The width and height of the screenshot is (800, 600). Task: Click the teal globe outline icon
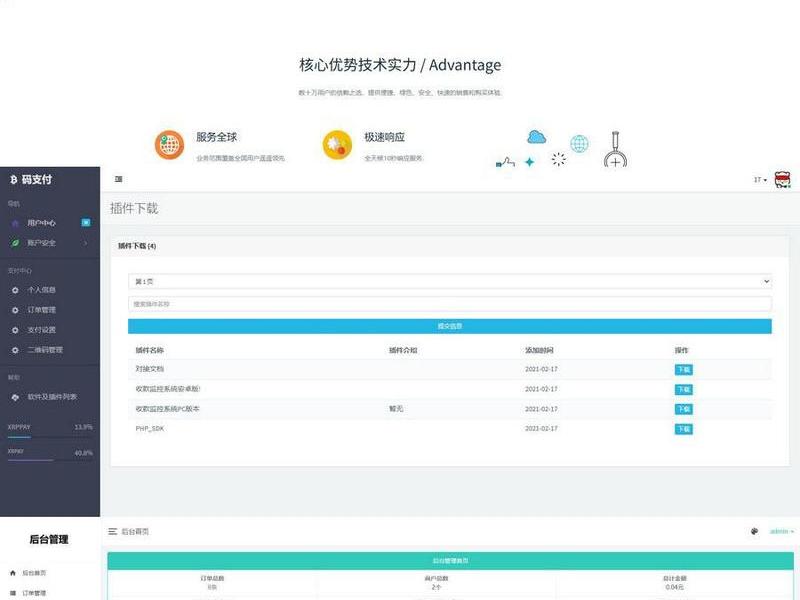coord(579,144)
